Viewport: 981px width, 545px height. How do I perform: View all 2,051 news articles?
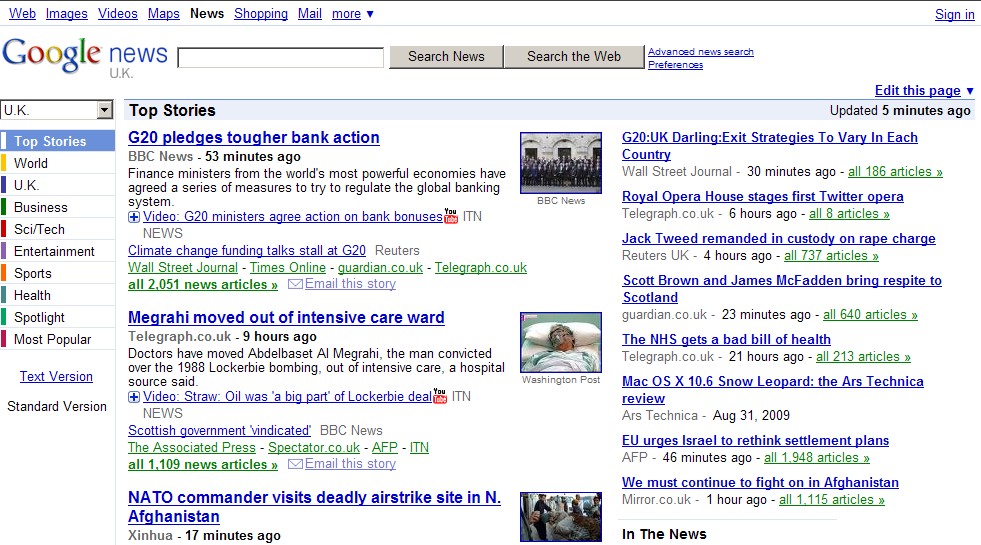point(203,284)
